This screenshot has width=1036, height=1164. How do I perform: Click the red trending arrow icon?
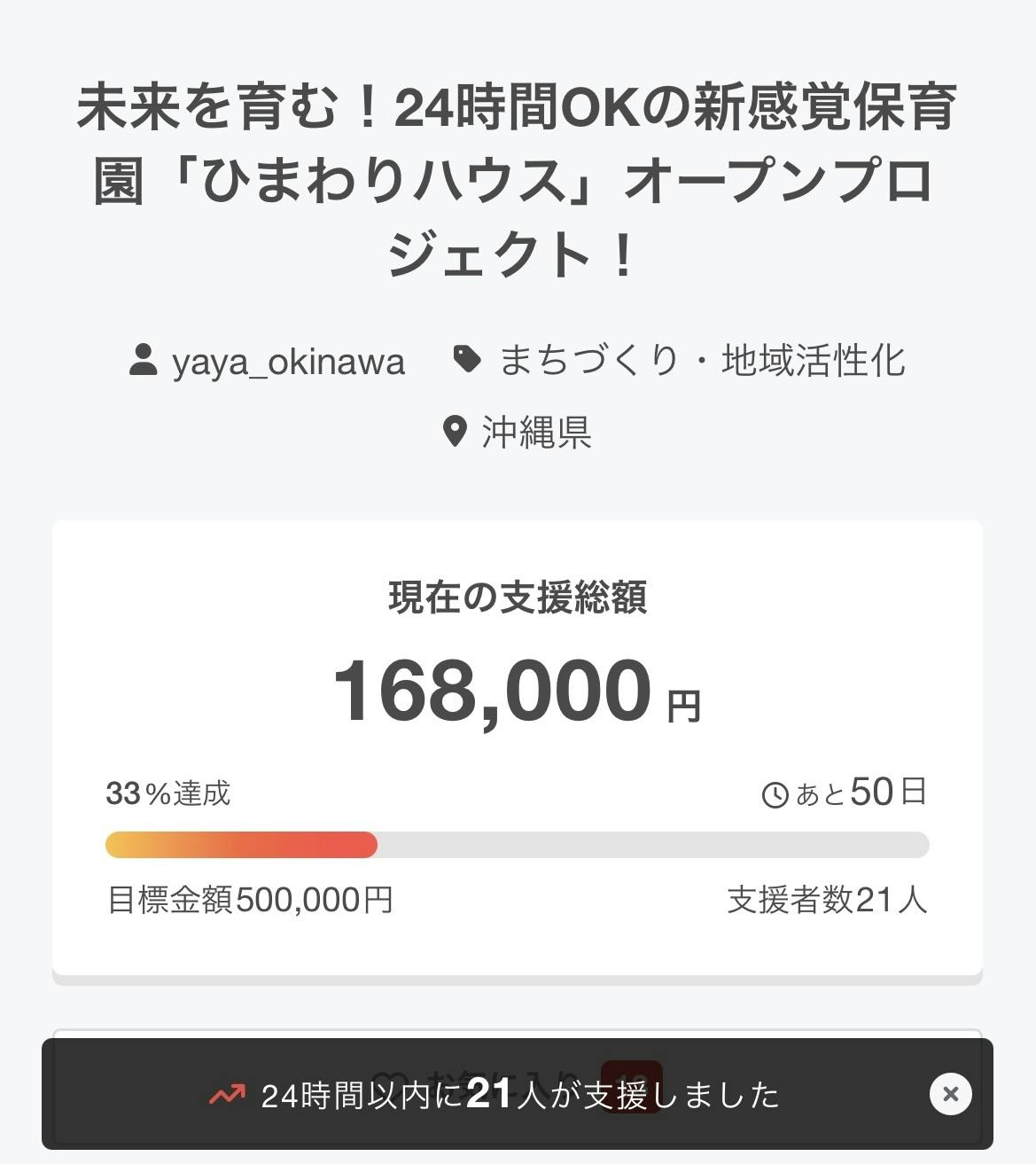[x=227, y=1096]
